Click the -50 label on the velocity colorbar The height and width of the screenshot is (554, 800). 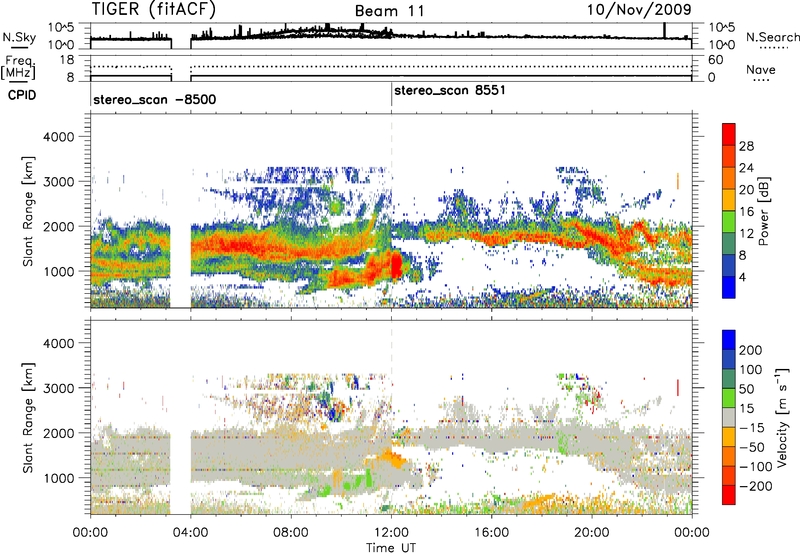752,447
